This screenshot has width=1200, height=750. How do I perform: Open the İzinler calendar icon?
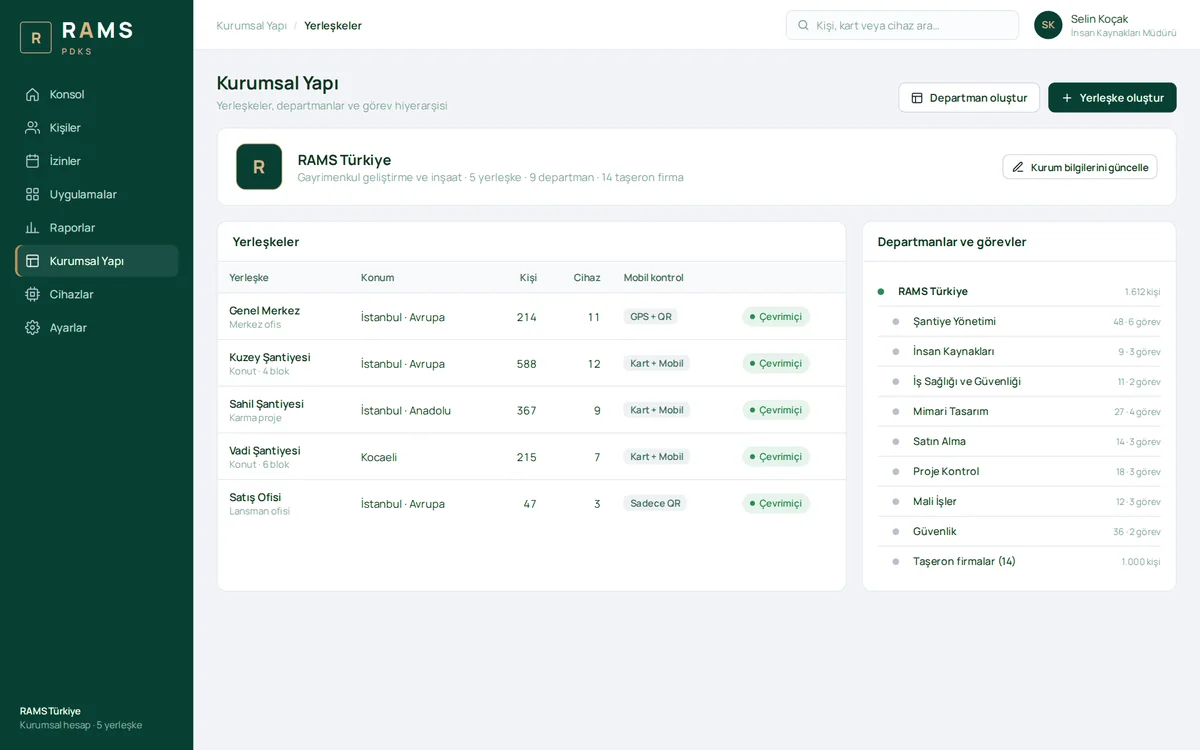[x=33, y=161]
